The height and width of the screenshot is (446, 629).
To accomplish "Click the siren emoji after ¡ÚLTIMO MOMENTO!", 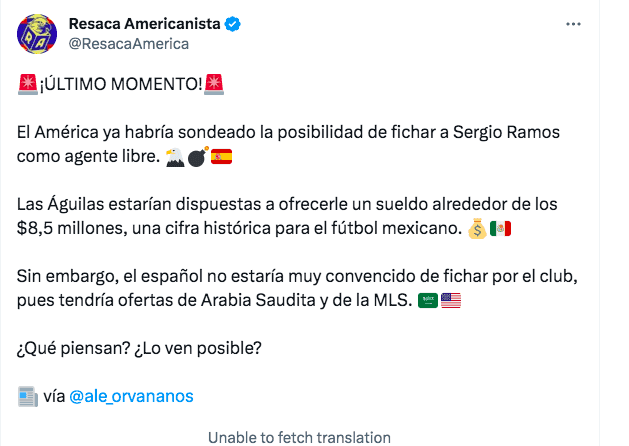I will click(213, 84).
